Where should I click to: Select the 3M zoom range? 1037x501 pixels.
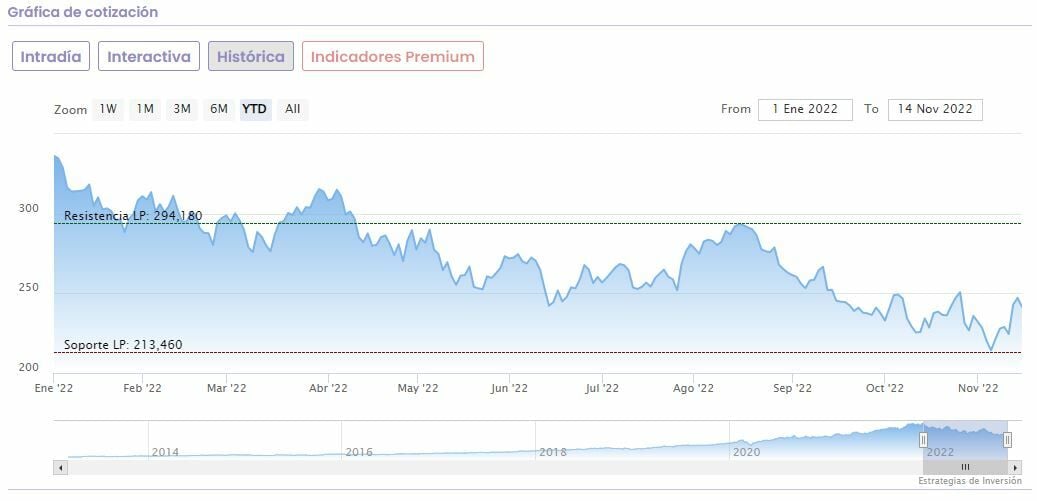tap(182, 109)
